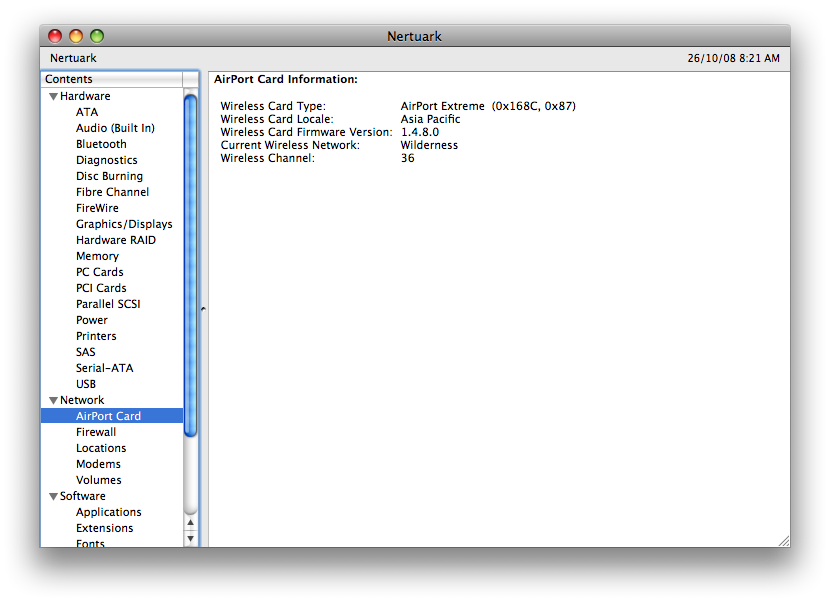View Modems information

(98, 464)
